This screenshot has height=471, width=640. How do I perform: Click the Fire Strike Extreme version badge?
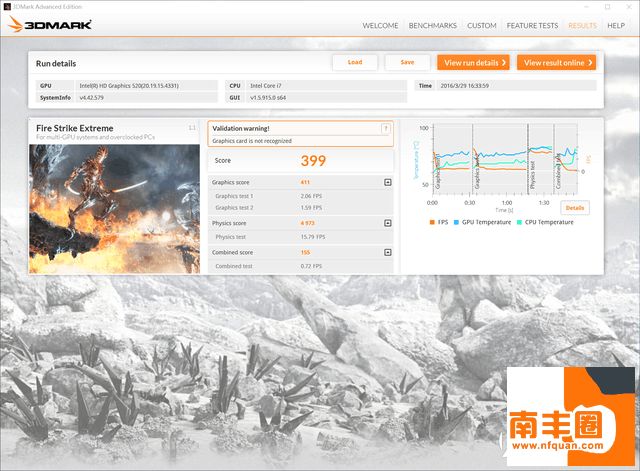(192, 128)
